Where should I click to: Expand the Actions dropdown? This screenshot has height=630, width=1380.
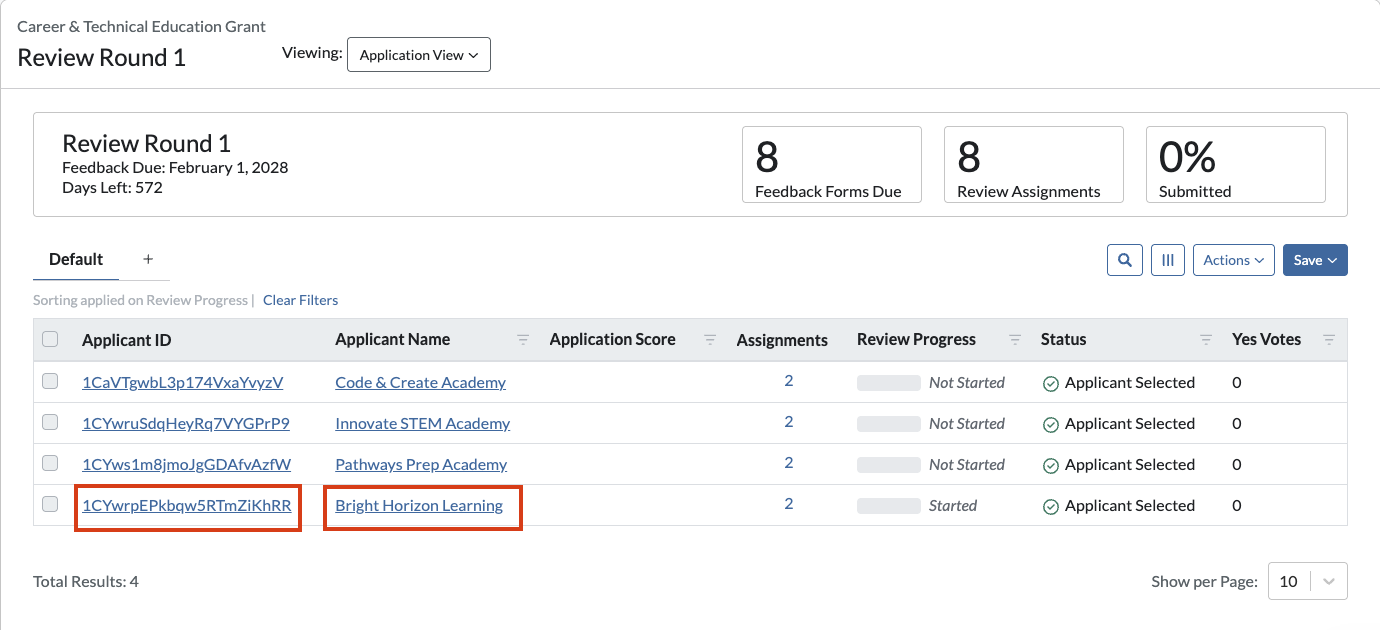pos(1234,260)
